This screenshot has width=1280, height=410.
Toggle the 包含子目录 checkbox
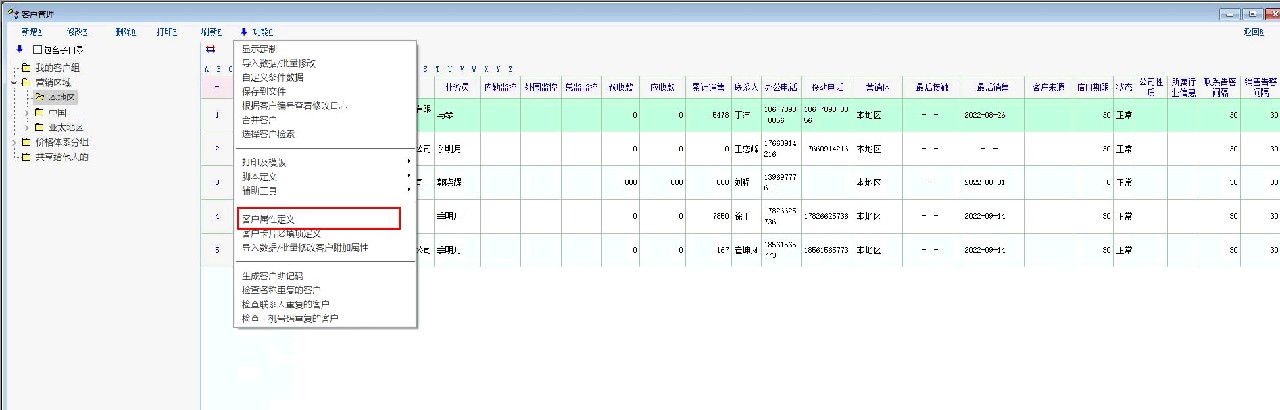pos(38,49)
